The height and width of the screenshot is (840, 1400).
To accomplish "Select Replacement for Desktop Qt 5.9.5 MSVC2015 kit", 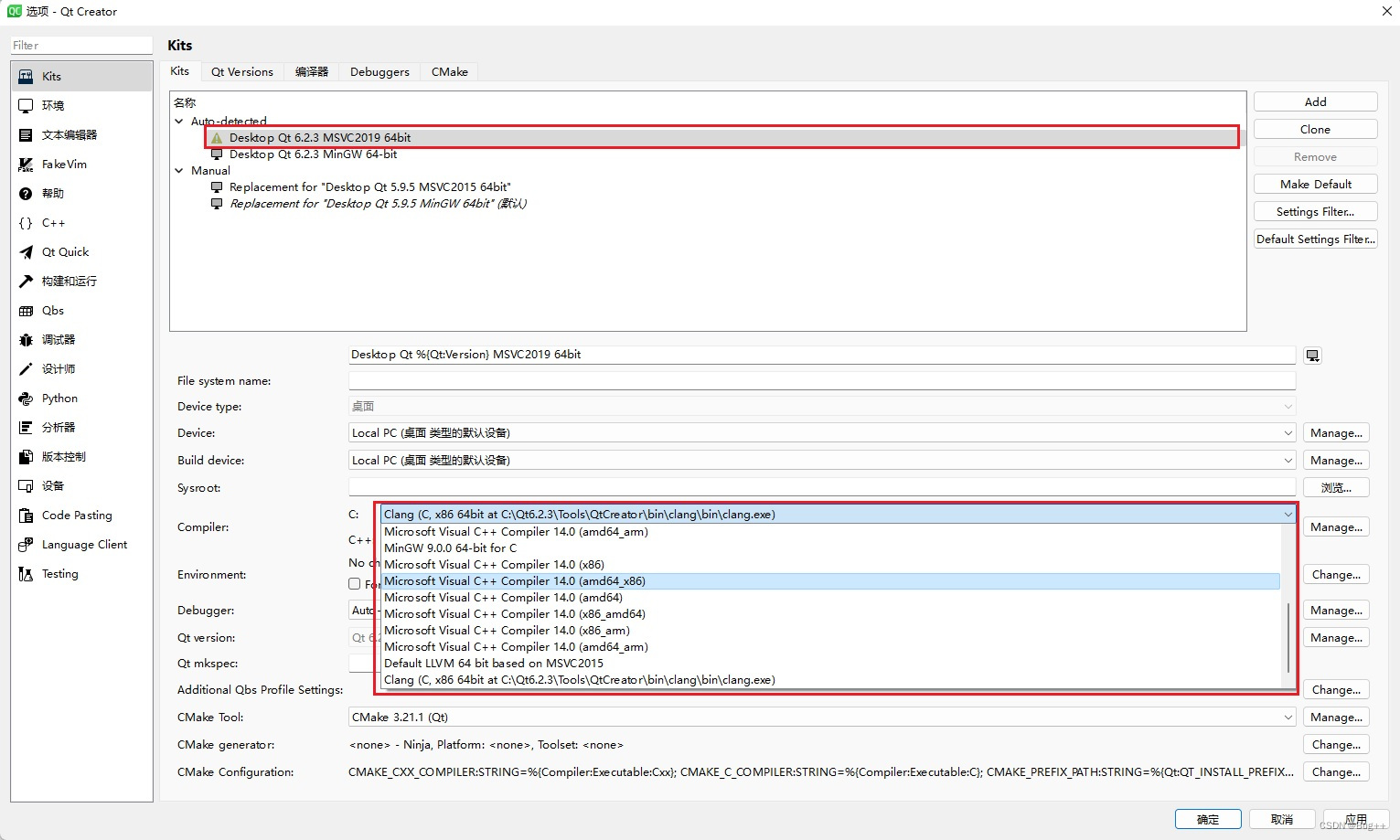I will point(369,187).
